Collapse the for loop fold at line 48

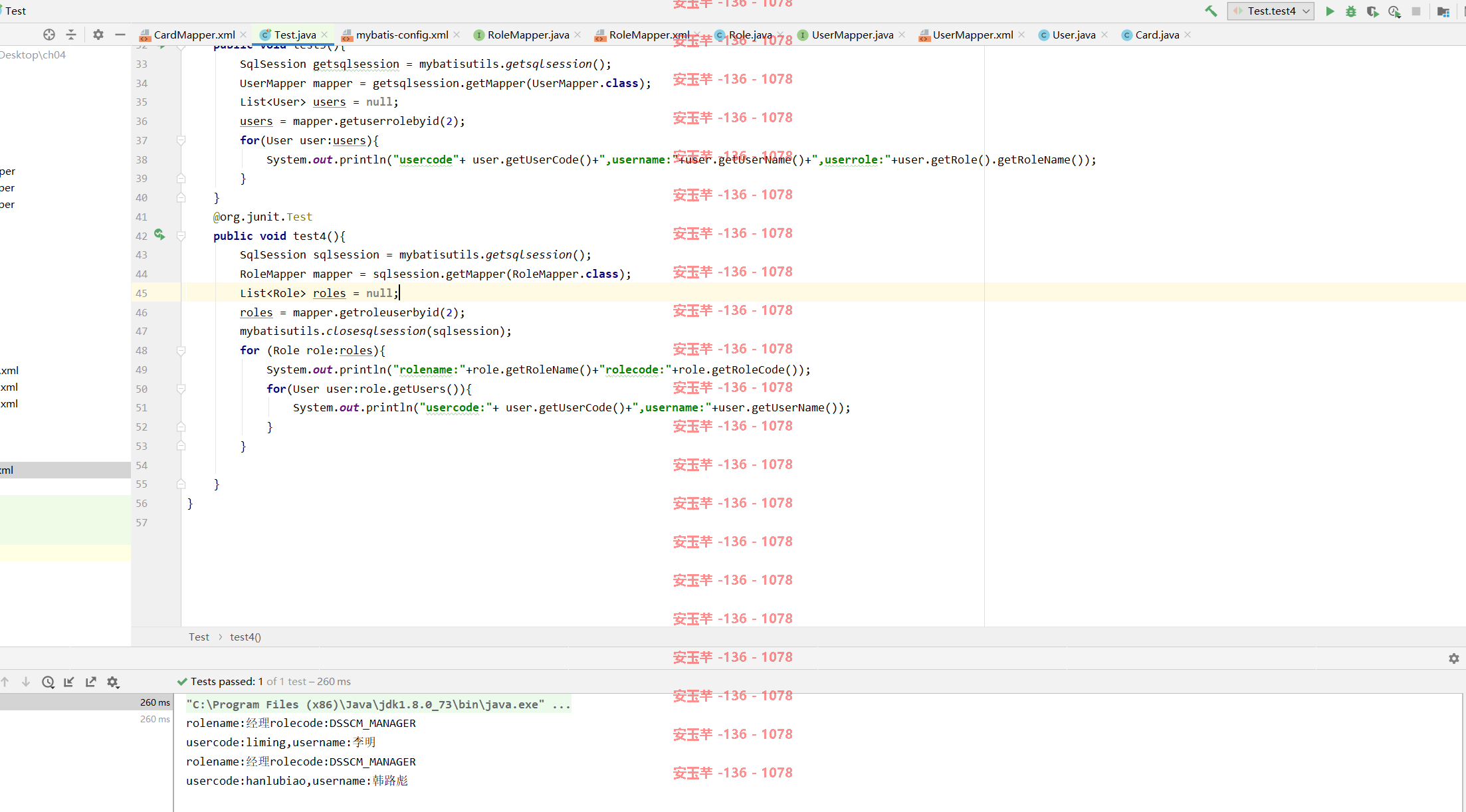(x=181, y=350)
